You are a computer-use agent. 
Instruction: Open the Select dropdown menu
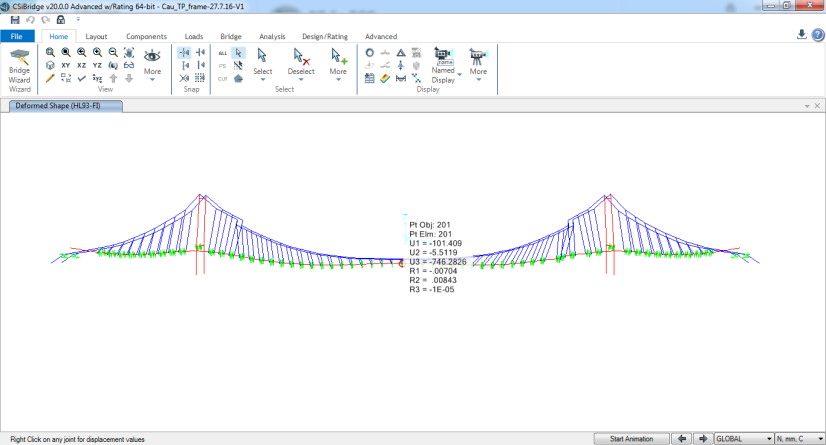(x=262, y=65)
